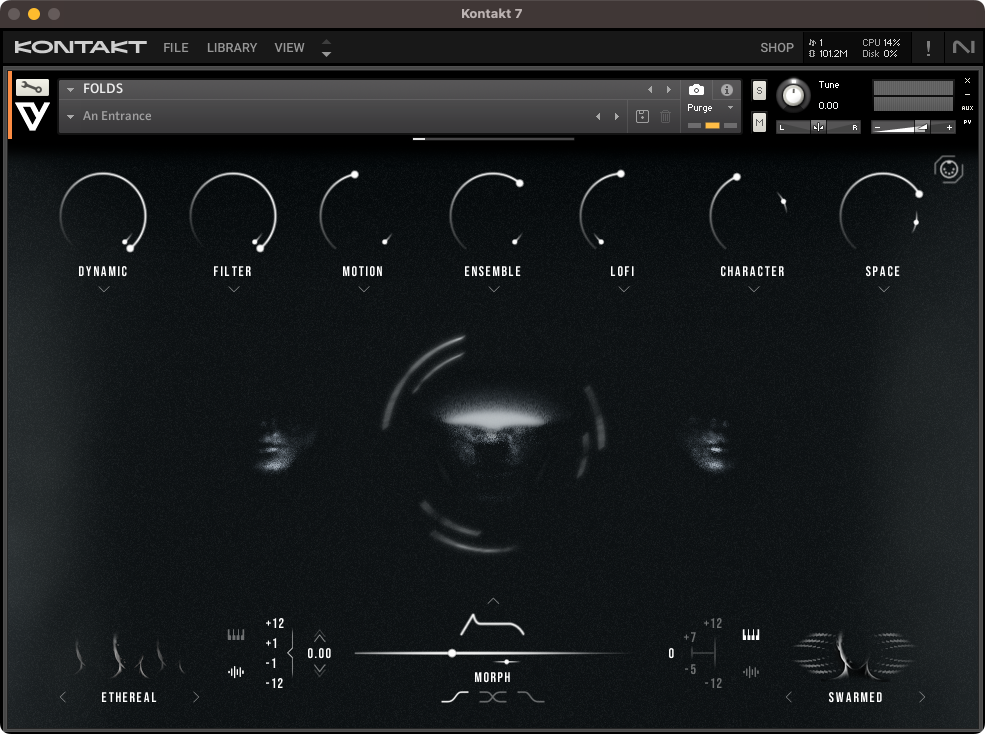Select the keyboard icon beside the Swarmed layer
Viewport: 985px width, 734px height.
coord(751,634)
